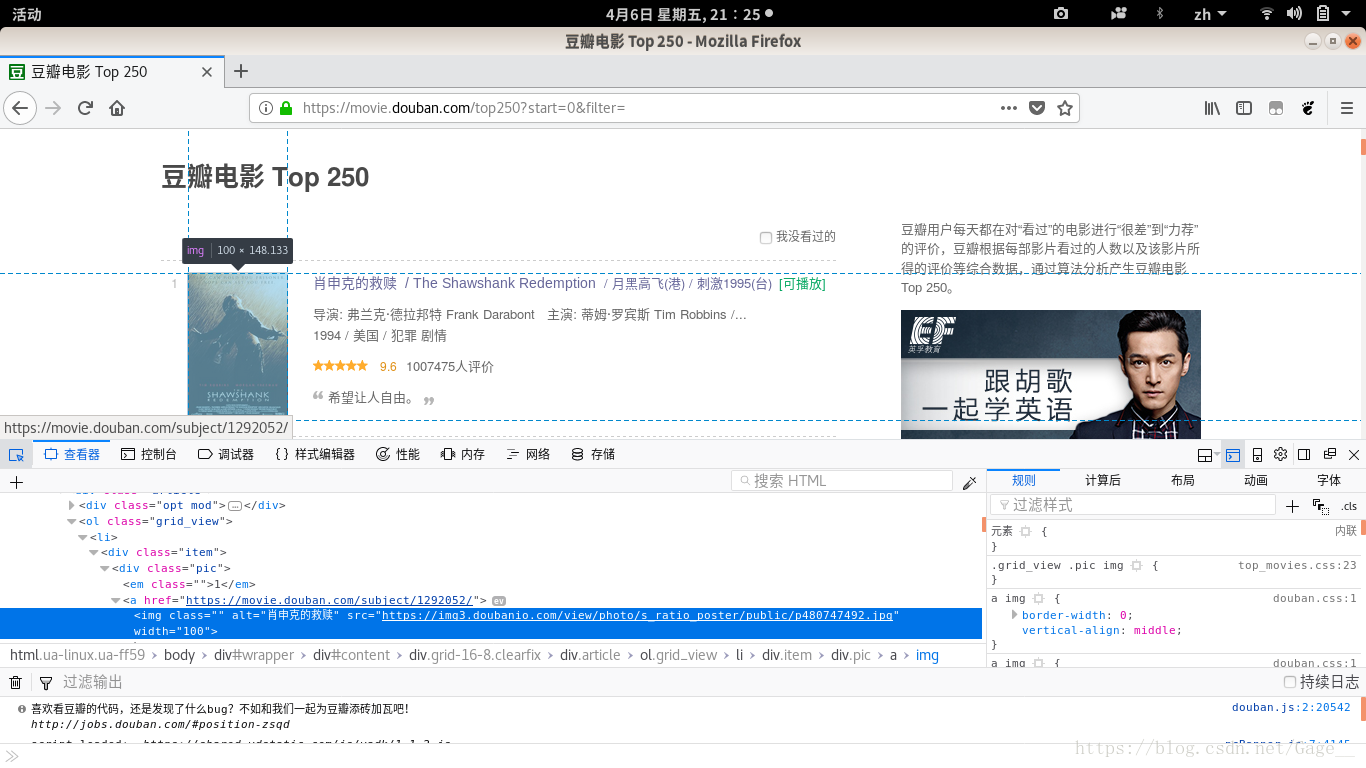This screenshot has height=768, width=1366.
Task: Switch to the 调试器 debugger tab
Action: (226, 455)
